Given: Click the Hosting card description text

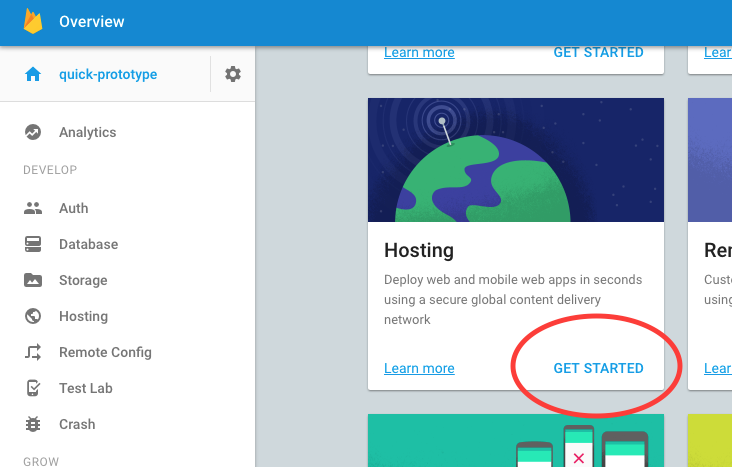Looking at the screenshot, I should pyautogui.click(x=513, y=299).
